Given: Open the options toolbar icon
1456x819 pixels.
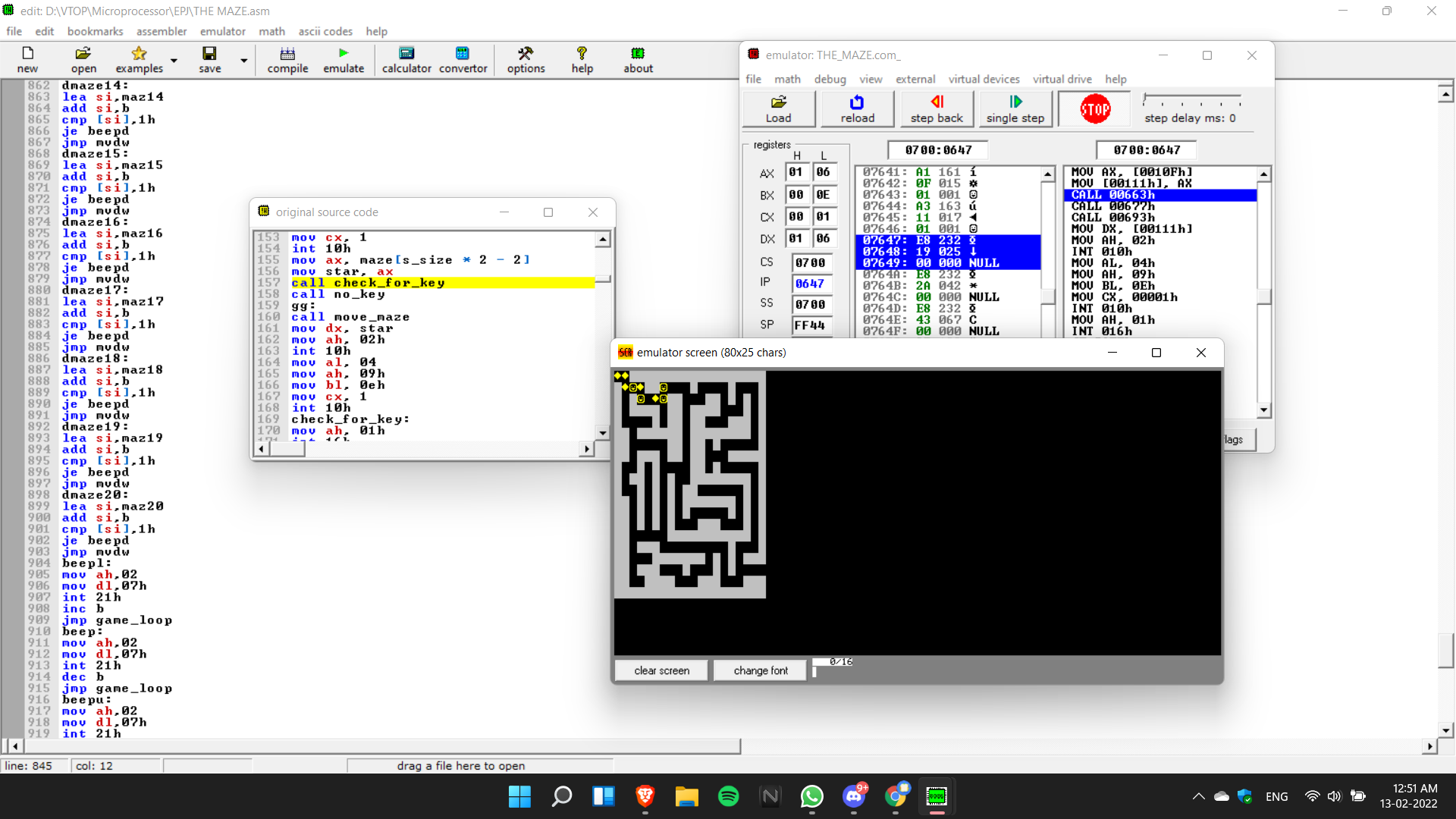Looking at the screenshot, I should click(x=526, y=60).
